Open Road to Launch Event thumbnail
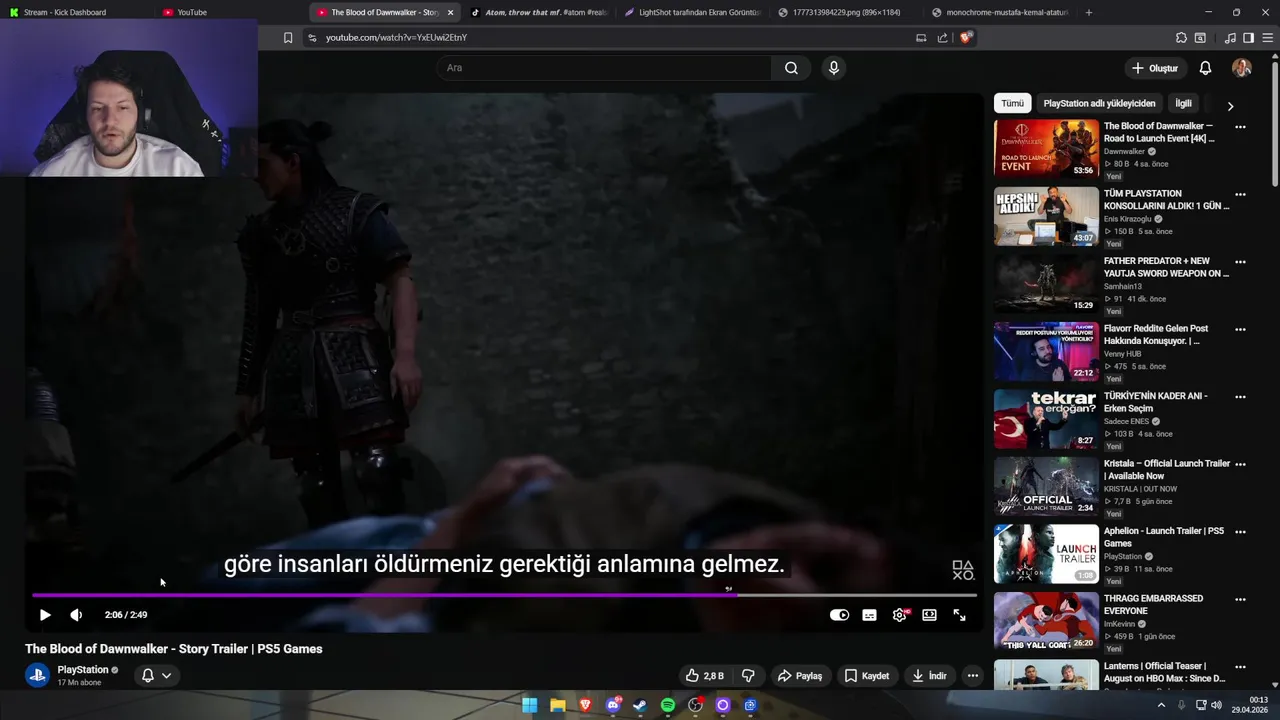 point(1046,149)
